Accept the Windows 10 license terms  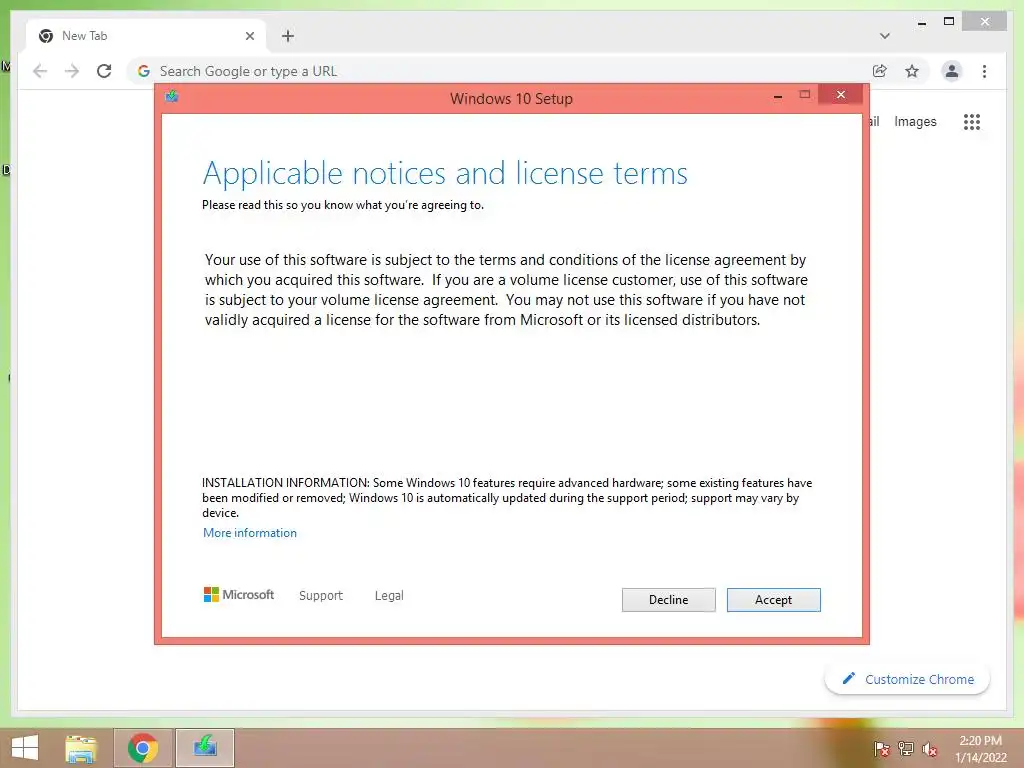(x=773, y=600)
